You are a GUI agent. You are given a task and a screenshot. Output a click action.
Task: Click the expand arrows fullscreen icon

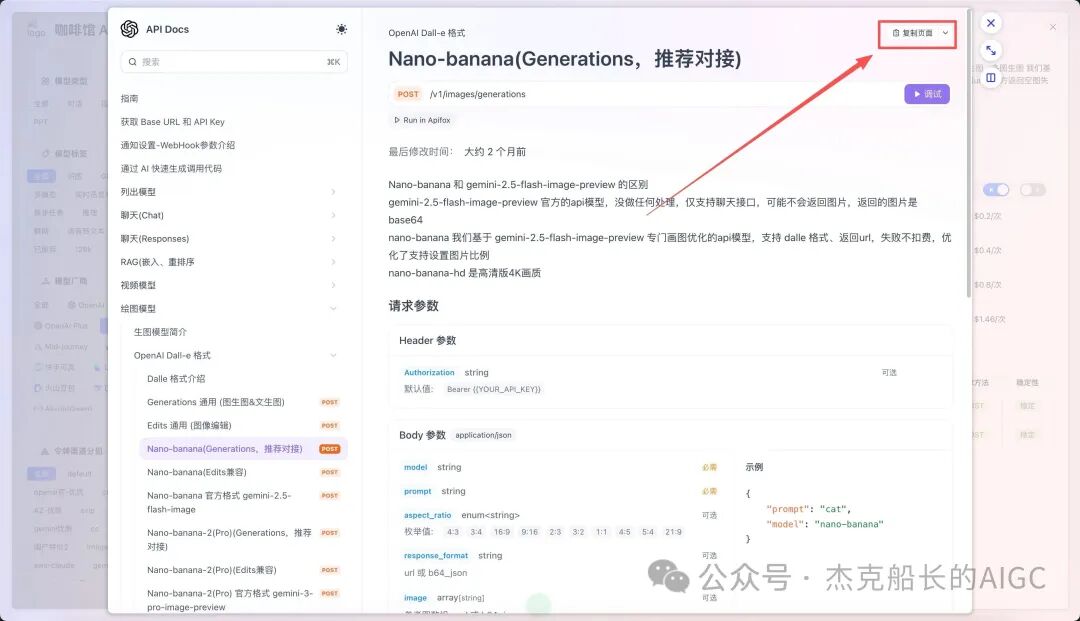(990, 50)
